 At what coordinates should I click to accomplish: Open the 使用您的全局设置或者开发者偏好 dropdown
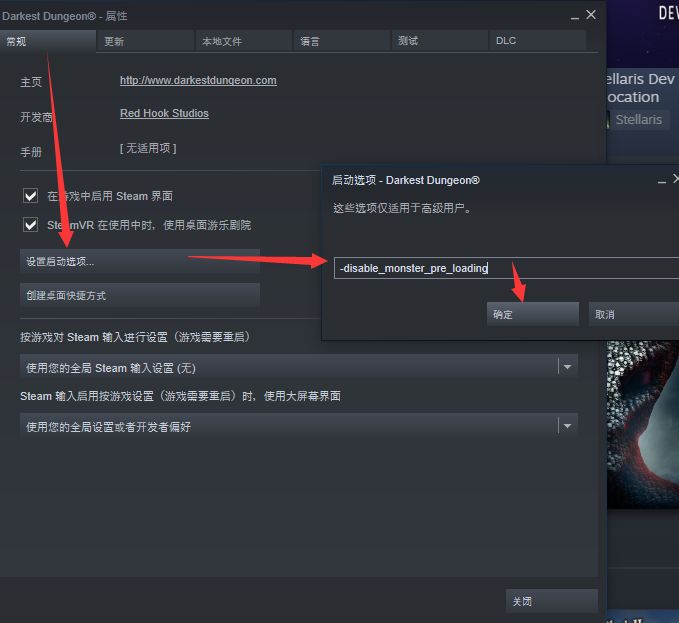(x=299, y=426)
